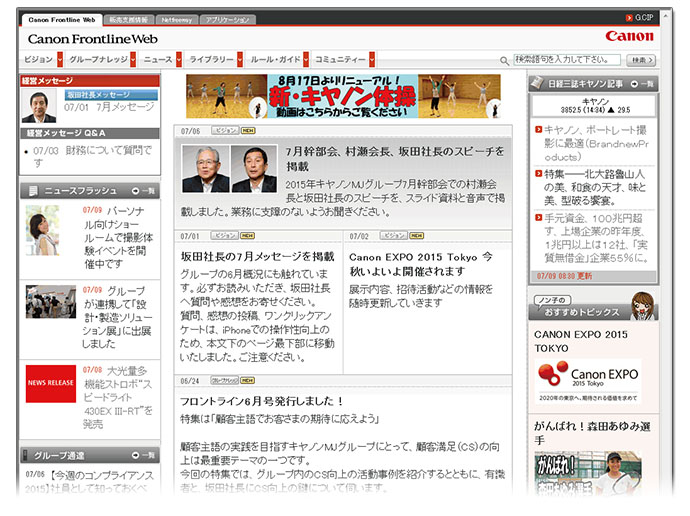Image resolution: width=690 pixels, height=516 pixels.
Task: Click the NEW badge on 07/01 article
Action: click(x=248, y=236)
